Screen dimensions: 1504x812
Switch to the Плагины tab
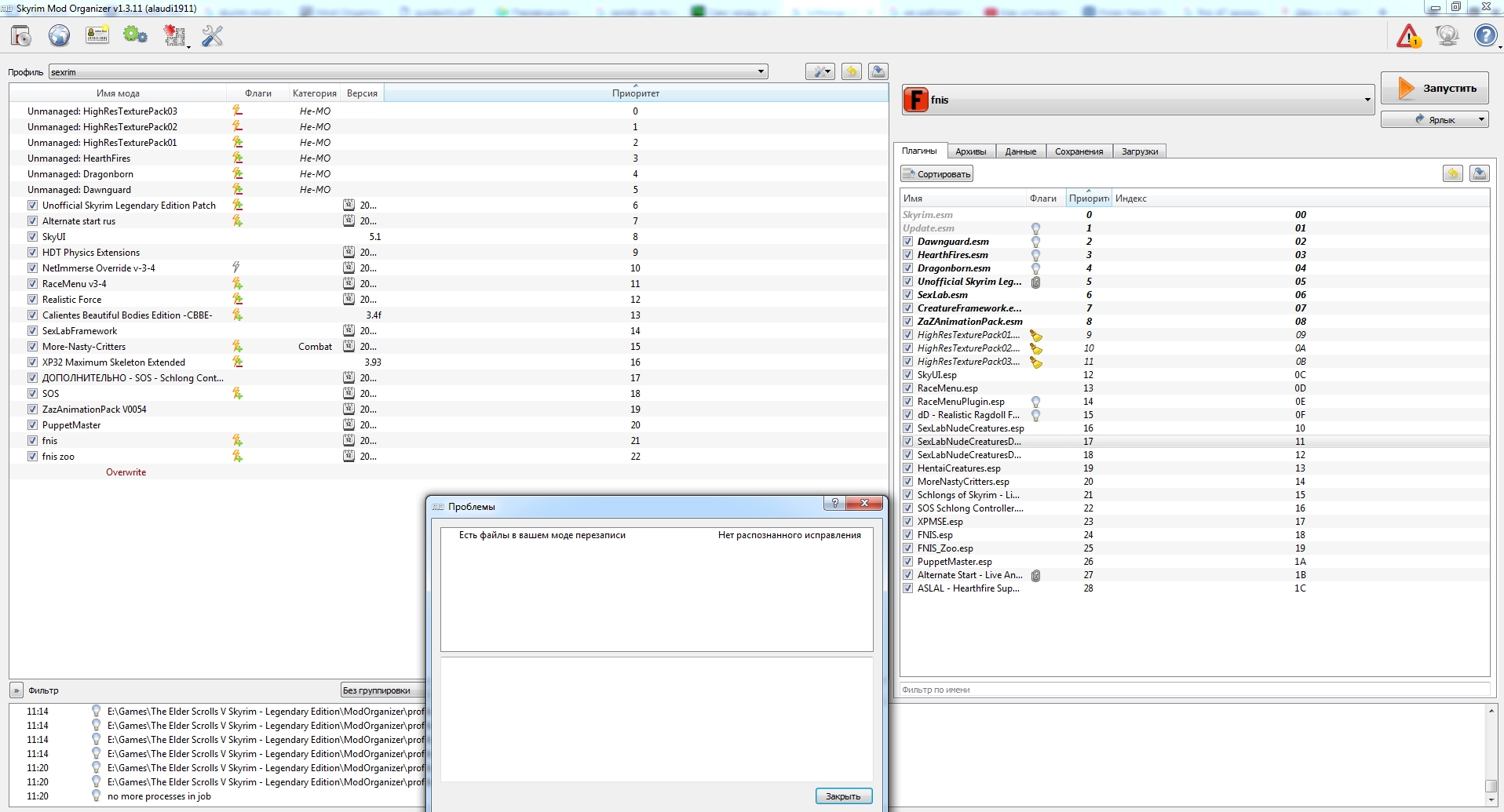919,151
